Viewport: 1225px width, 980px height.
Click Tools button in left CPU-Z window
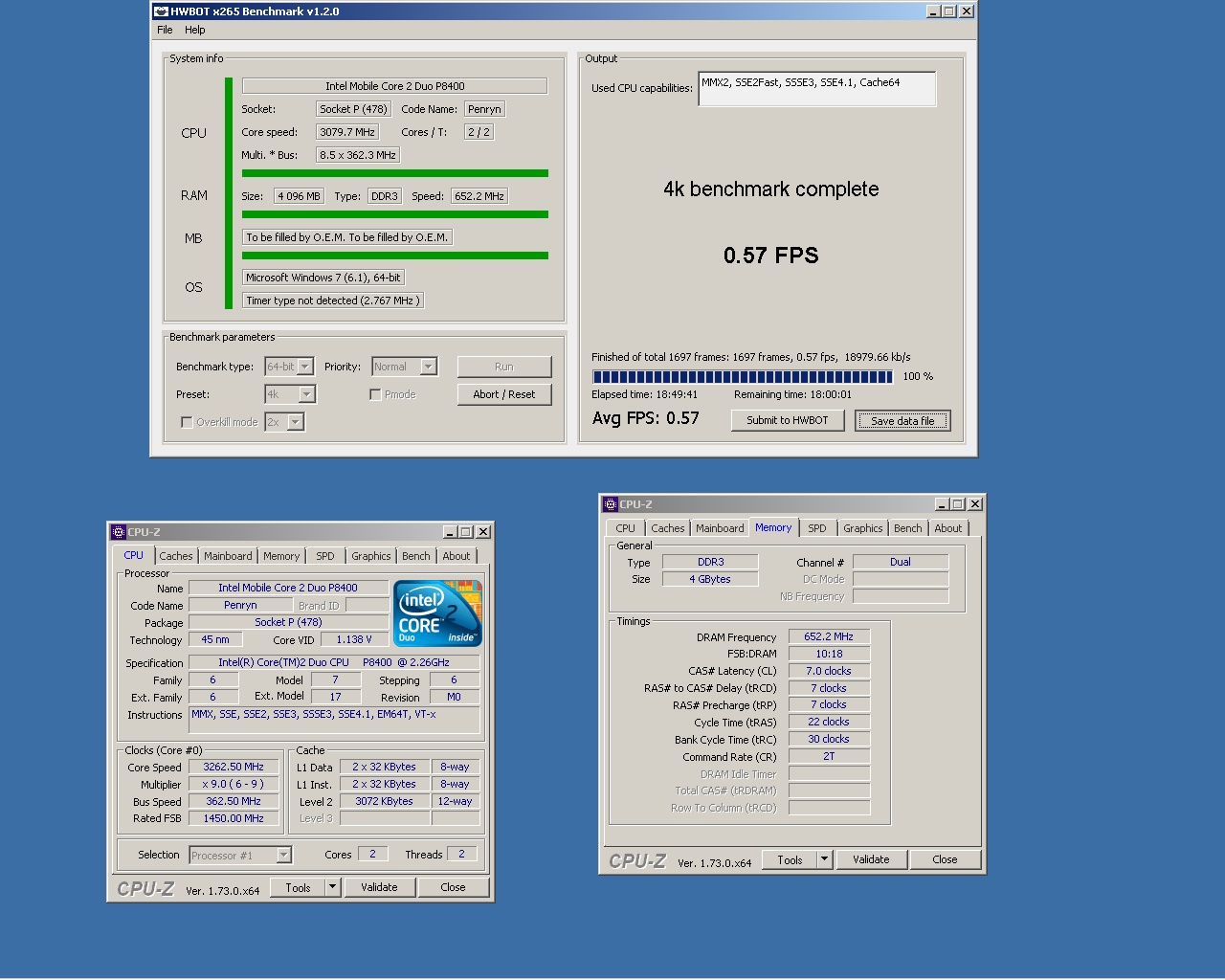pyautogui.click(x=299, y=888)
